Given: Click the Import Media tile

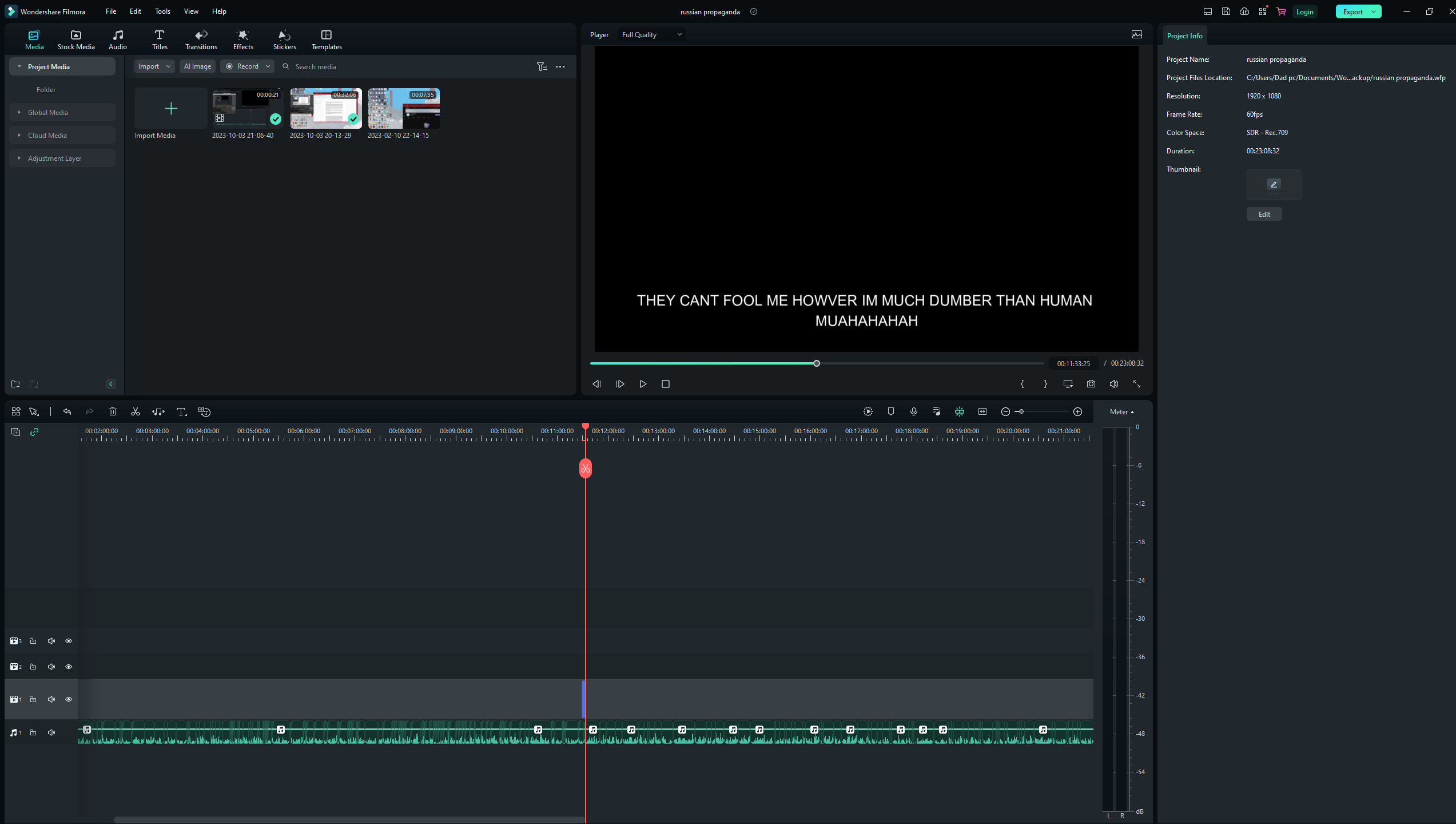Looking at the screenshot, I should (x=170, y=108).
